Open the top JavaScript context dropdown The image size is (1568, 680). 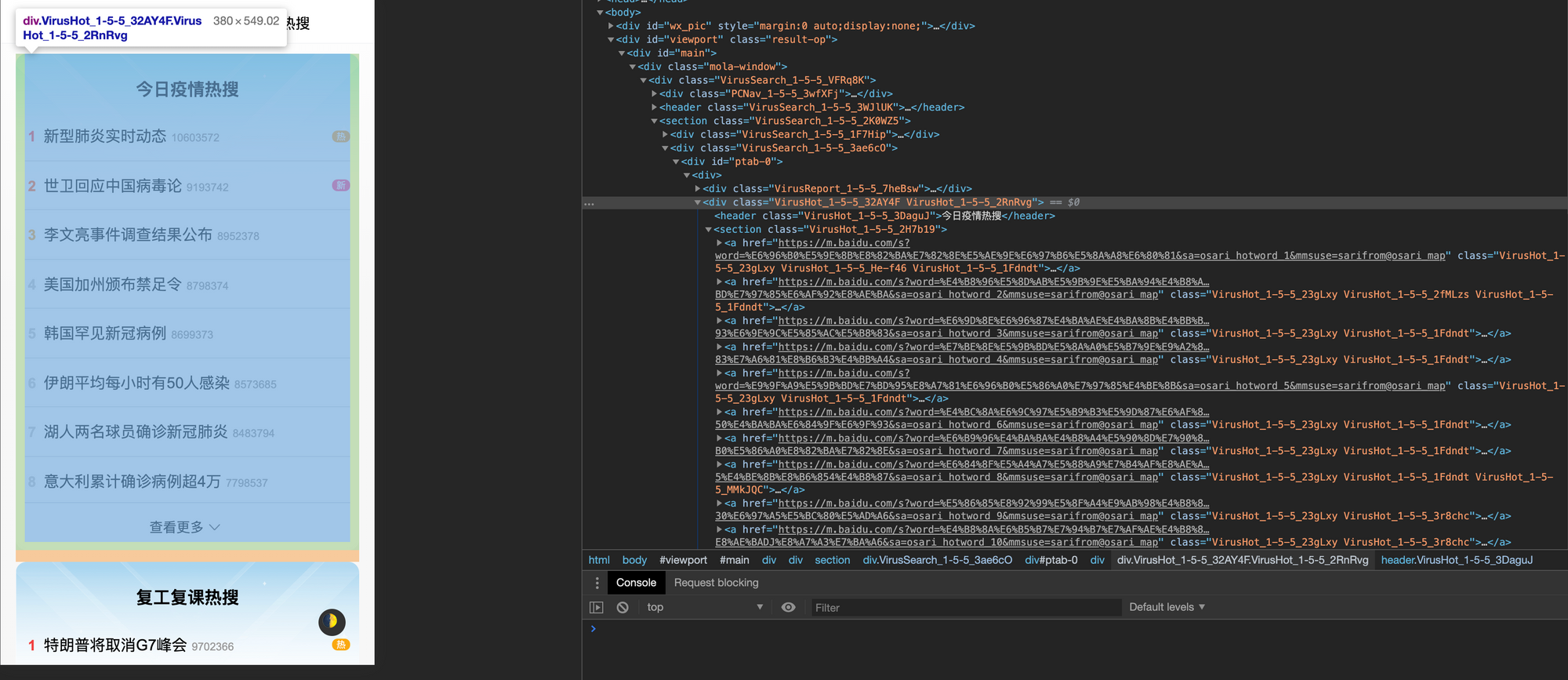coord(705,607)
